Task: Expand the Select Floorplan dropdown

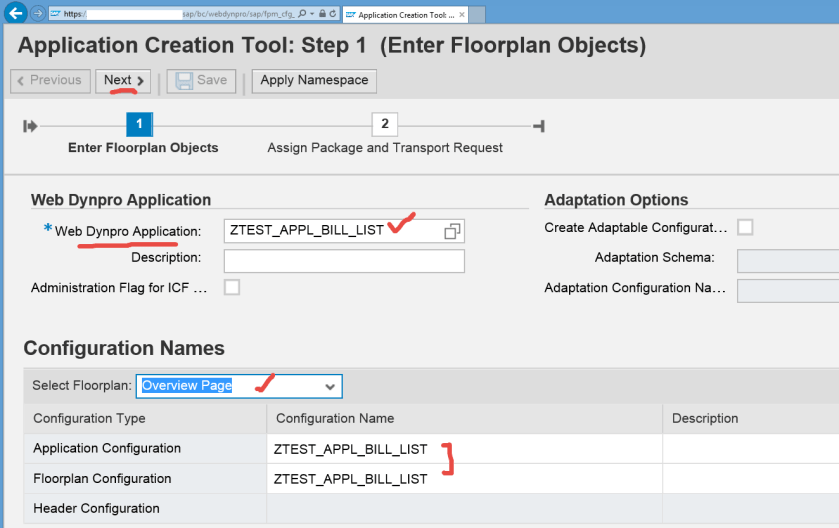Action: tap(330, 386)
